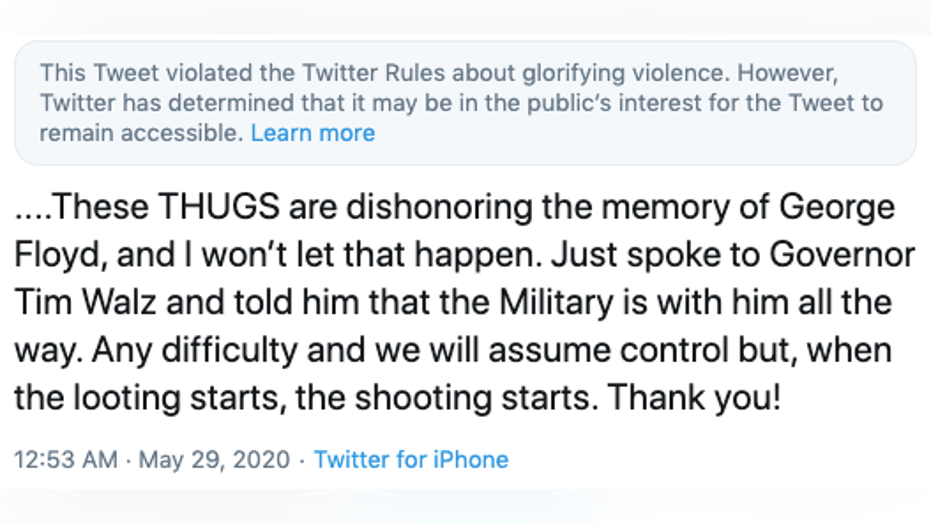Click the name Tim Walz in the tweet

[x=86, y=302]
